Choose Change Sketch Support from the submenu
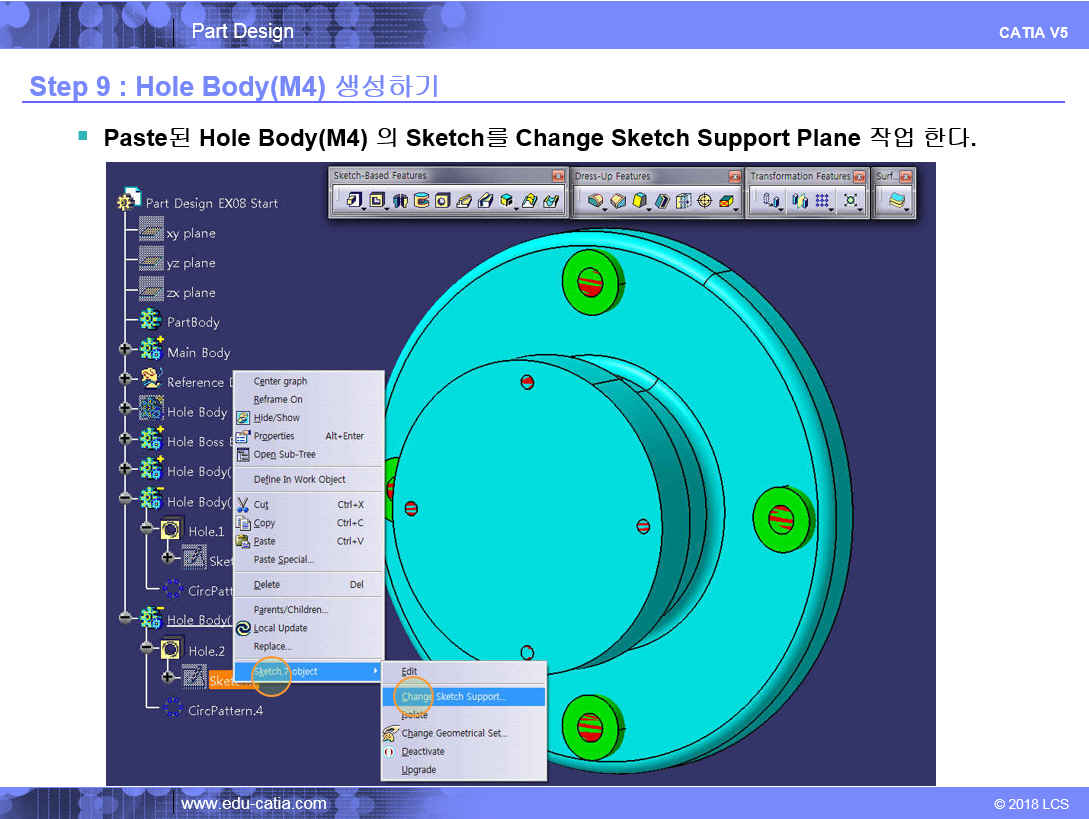The width and height of the screenshot is (1089, 819). 453,696
